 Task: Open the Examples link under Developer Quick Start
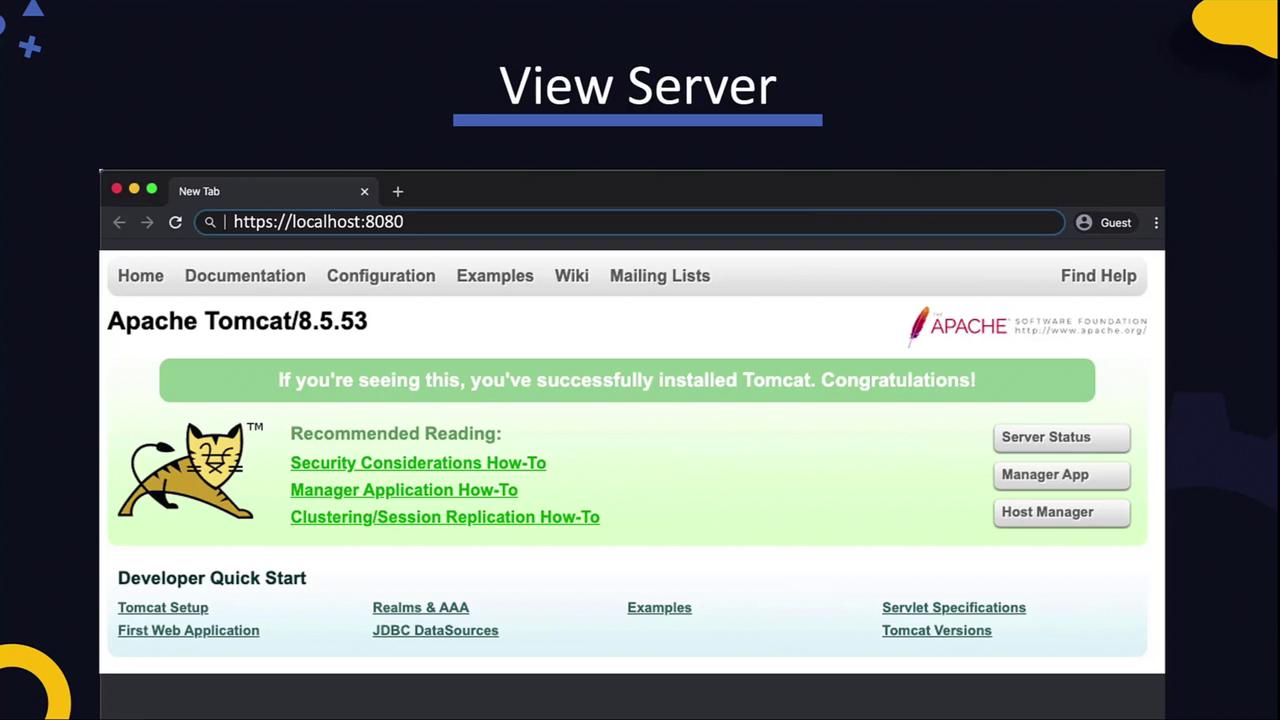pos(659,608)
